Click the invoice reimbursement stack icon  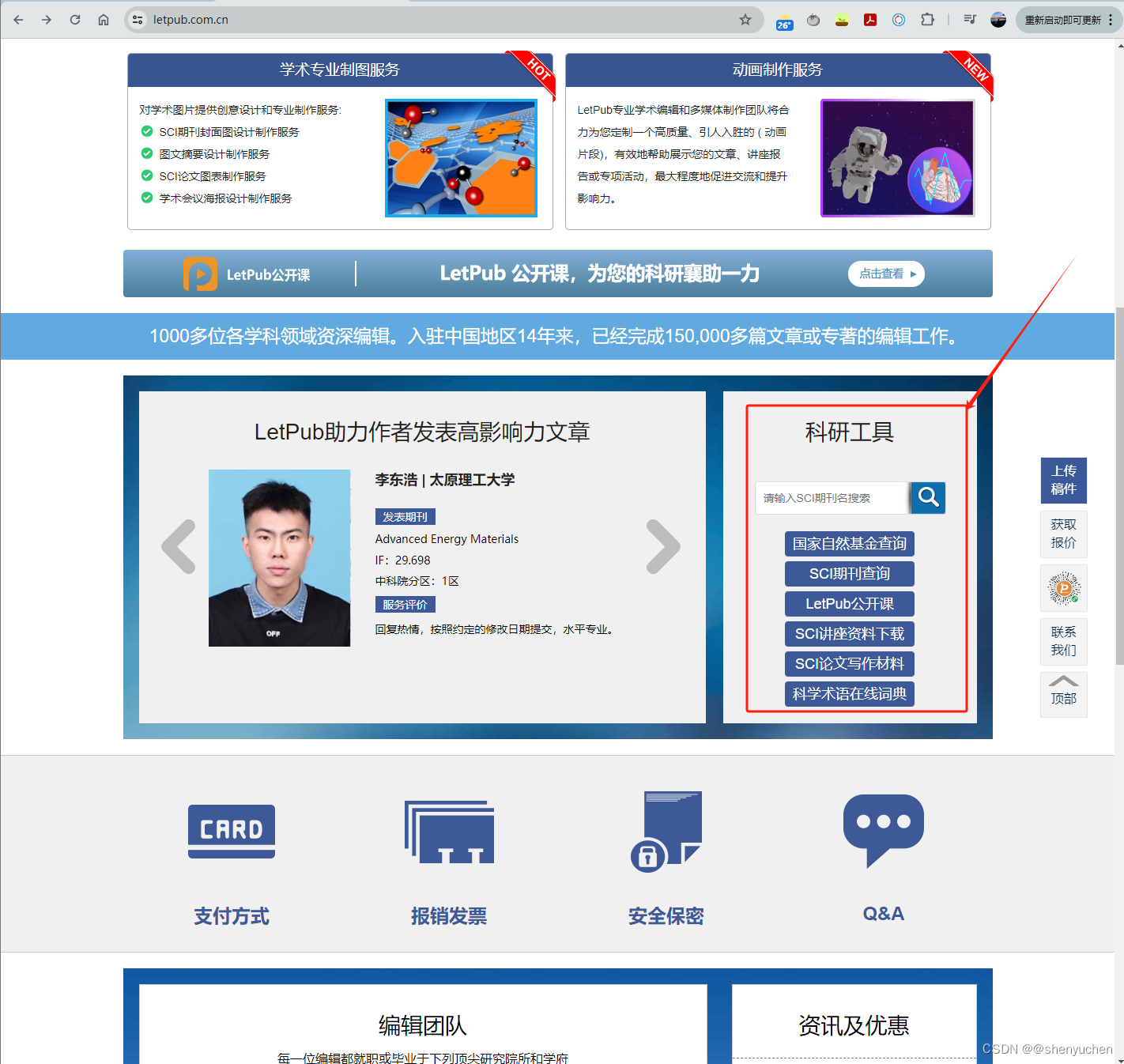449,832
